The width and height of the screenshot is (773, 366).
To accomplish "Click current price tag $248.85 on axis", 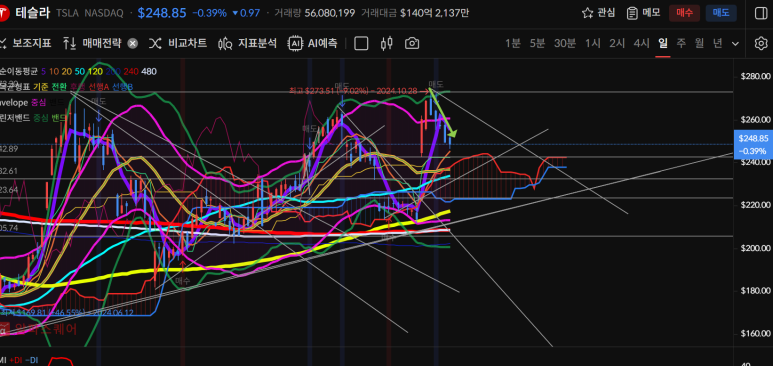I will 753,145.
